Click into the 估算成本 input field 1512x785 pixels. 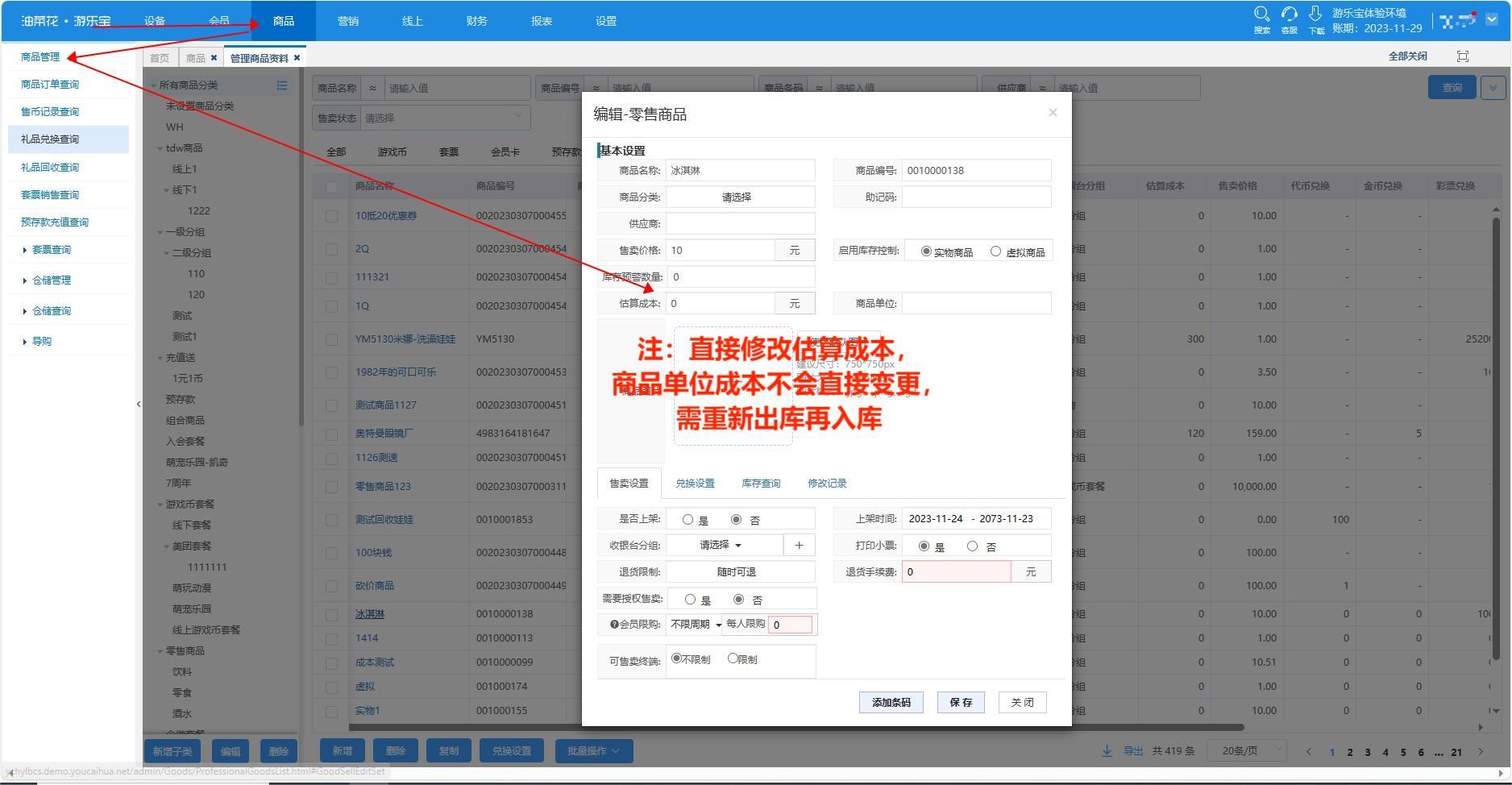[721, 304]
